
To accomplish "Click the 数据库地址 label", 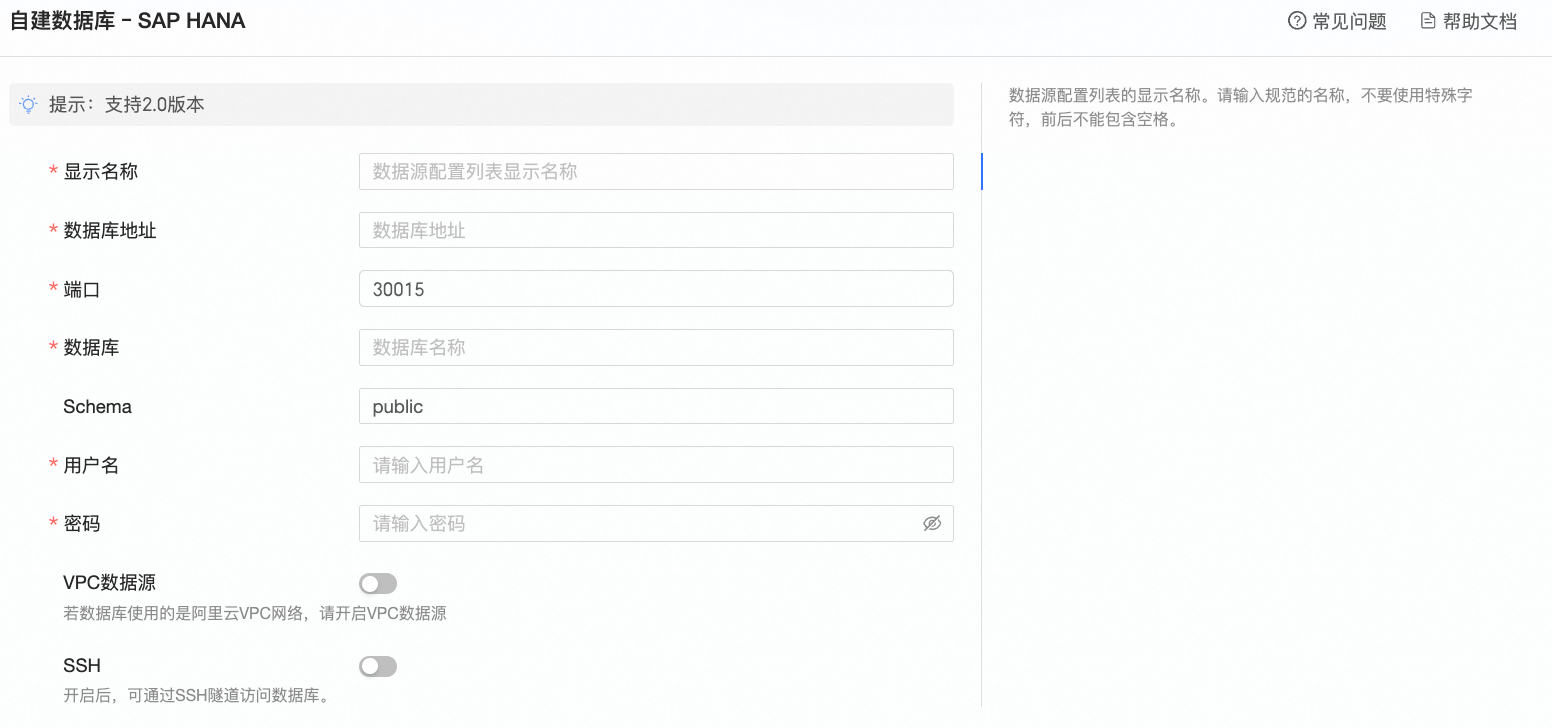I will pos(110,230).
